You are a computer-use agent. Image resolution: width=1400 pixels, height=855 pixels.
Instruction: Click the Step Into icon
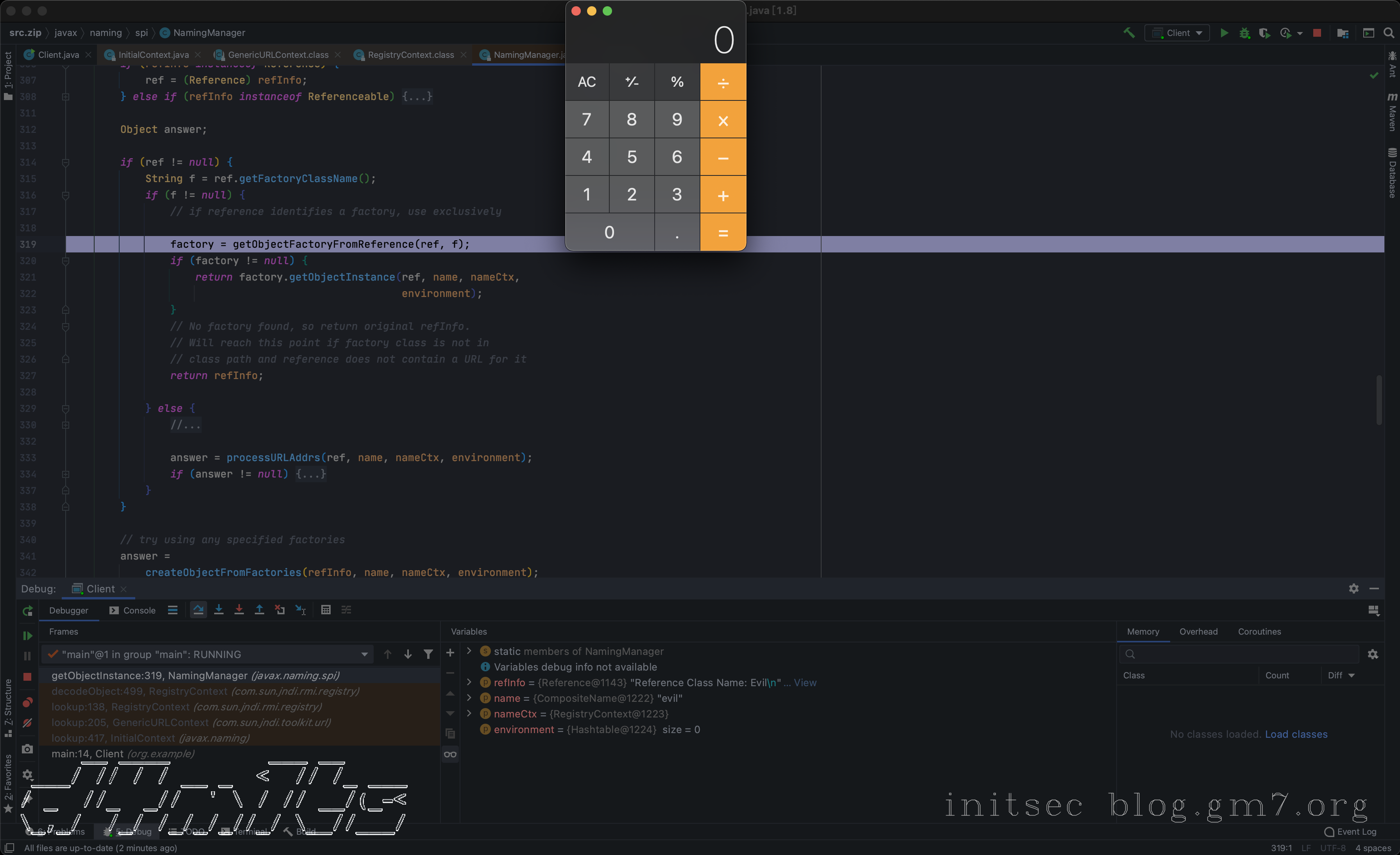219,610
